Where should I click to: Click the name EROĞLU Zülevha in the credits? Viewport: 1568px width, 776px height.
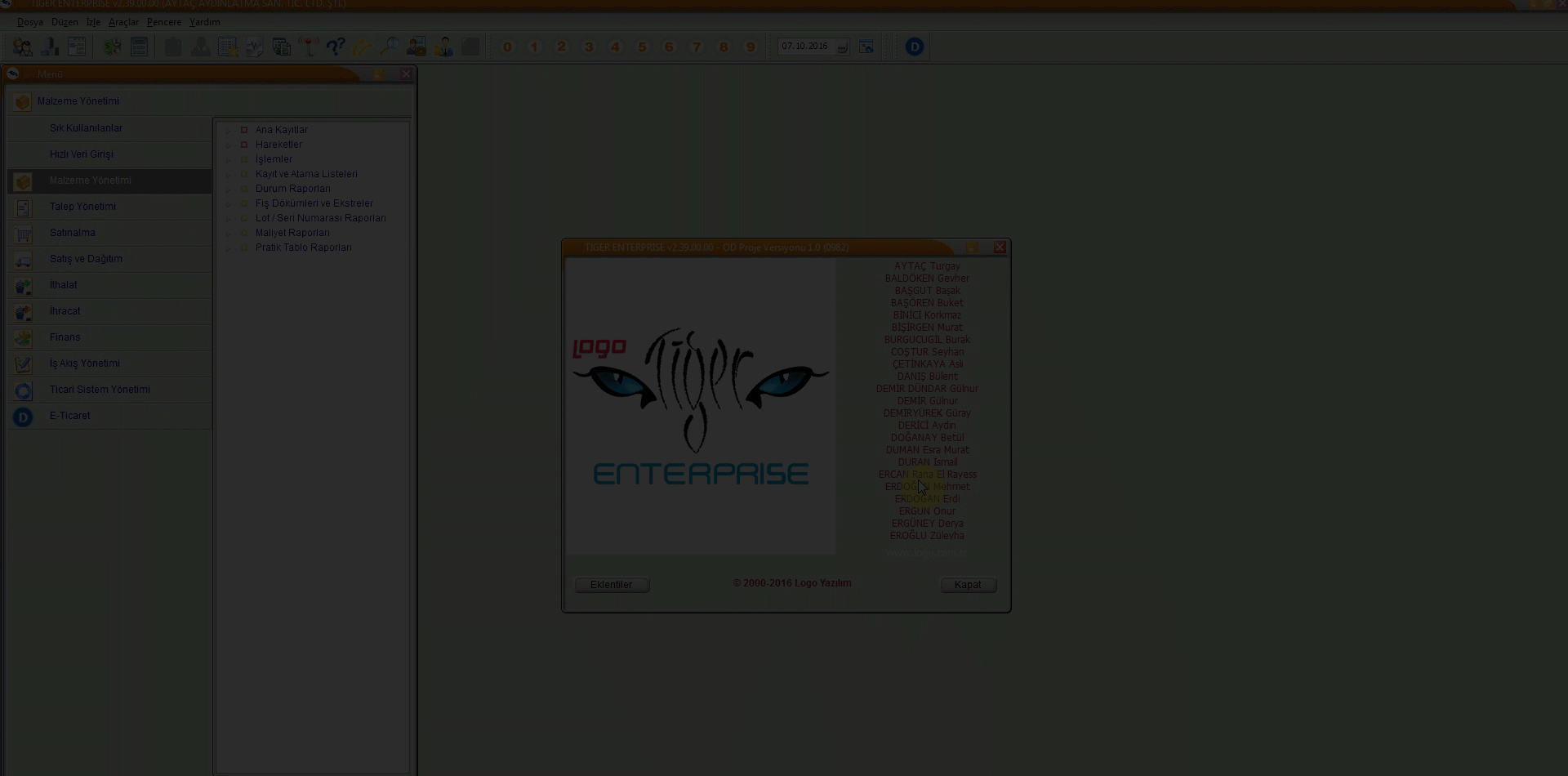(927, 536)
